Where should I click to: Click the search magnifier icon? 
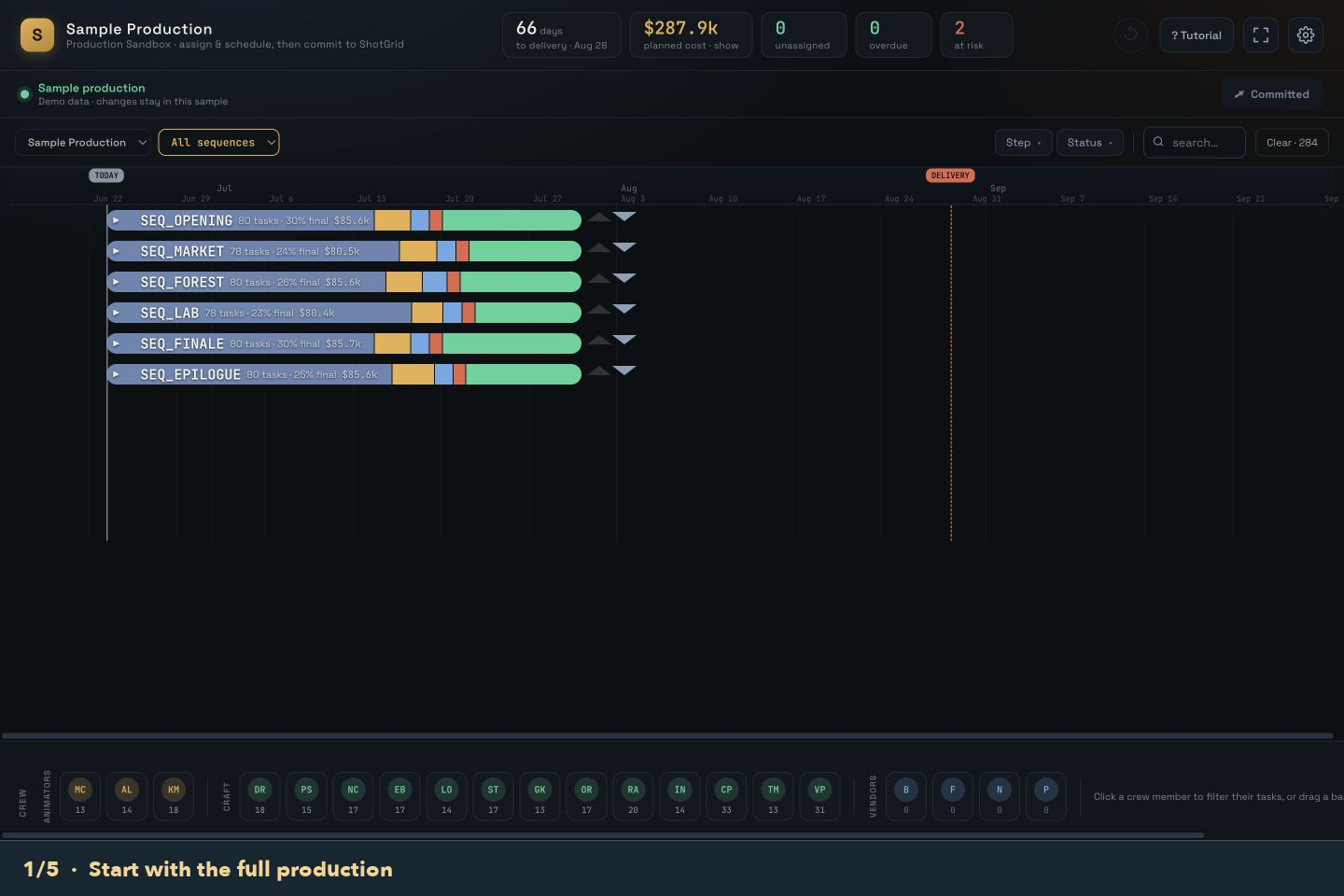pos(1158,142)
